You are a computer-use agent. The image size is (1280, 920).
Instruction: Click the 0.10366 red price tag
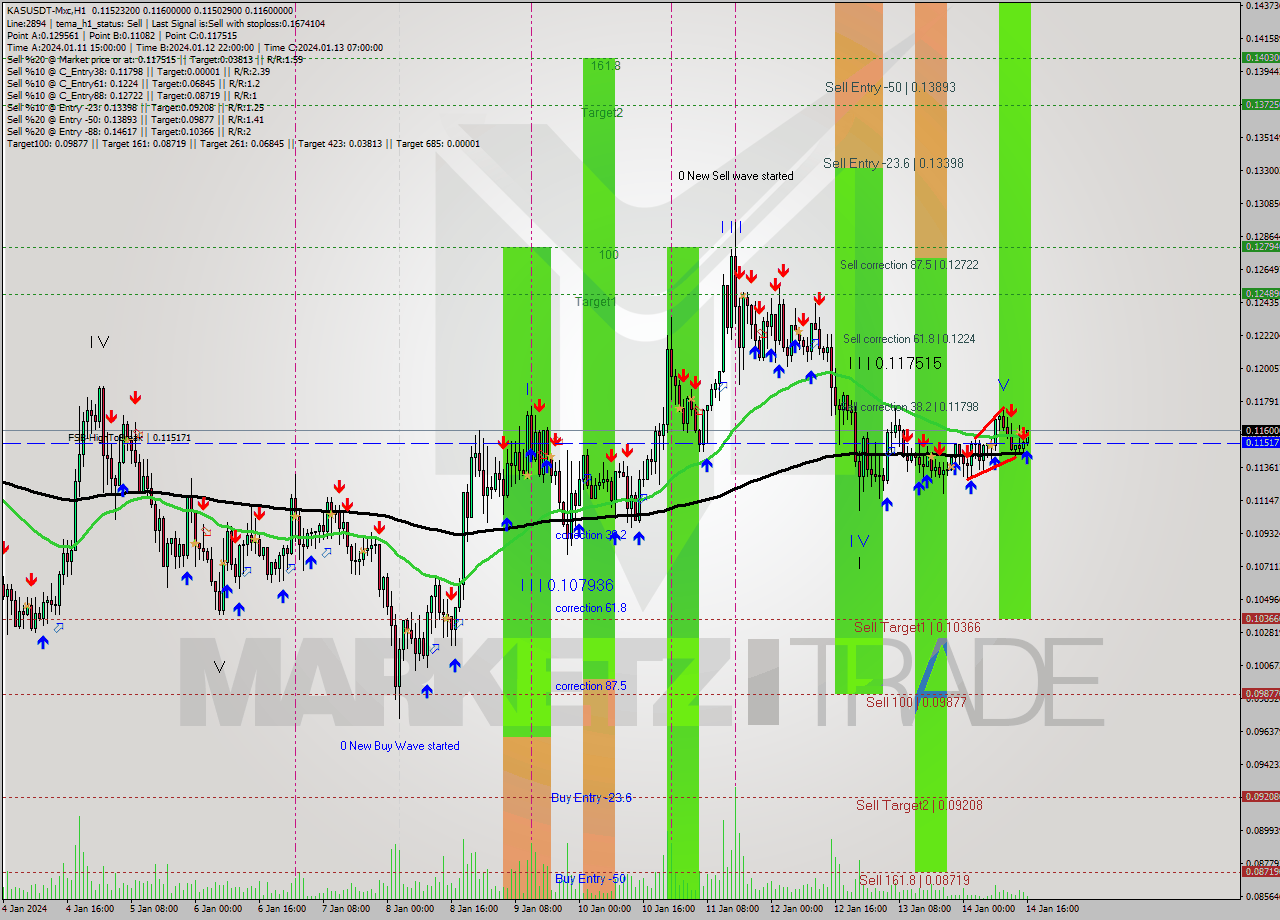click(x=1260, y=618)
